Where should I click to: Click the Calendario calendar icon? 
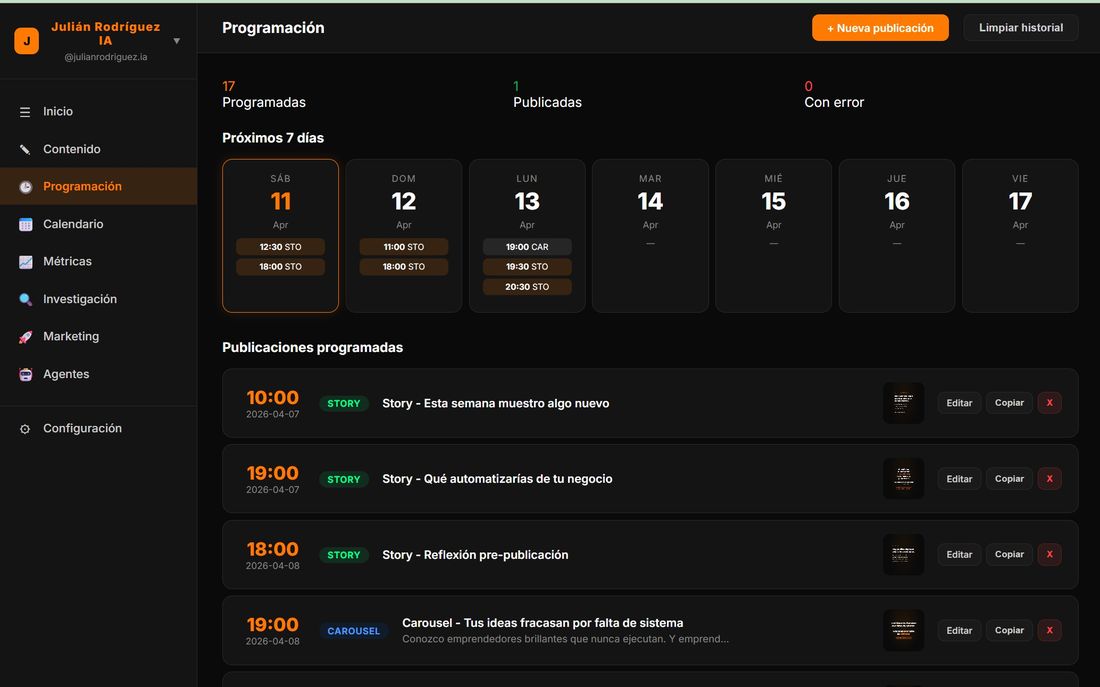coord(25,225)
